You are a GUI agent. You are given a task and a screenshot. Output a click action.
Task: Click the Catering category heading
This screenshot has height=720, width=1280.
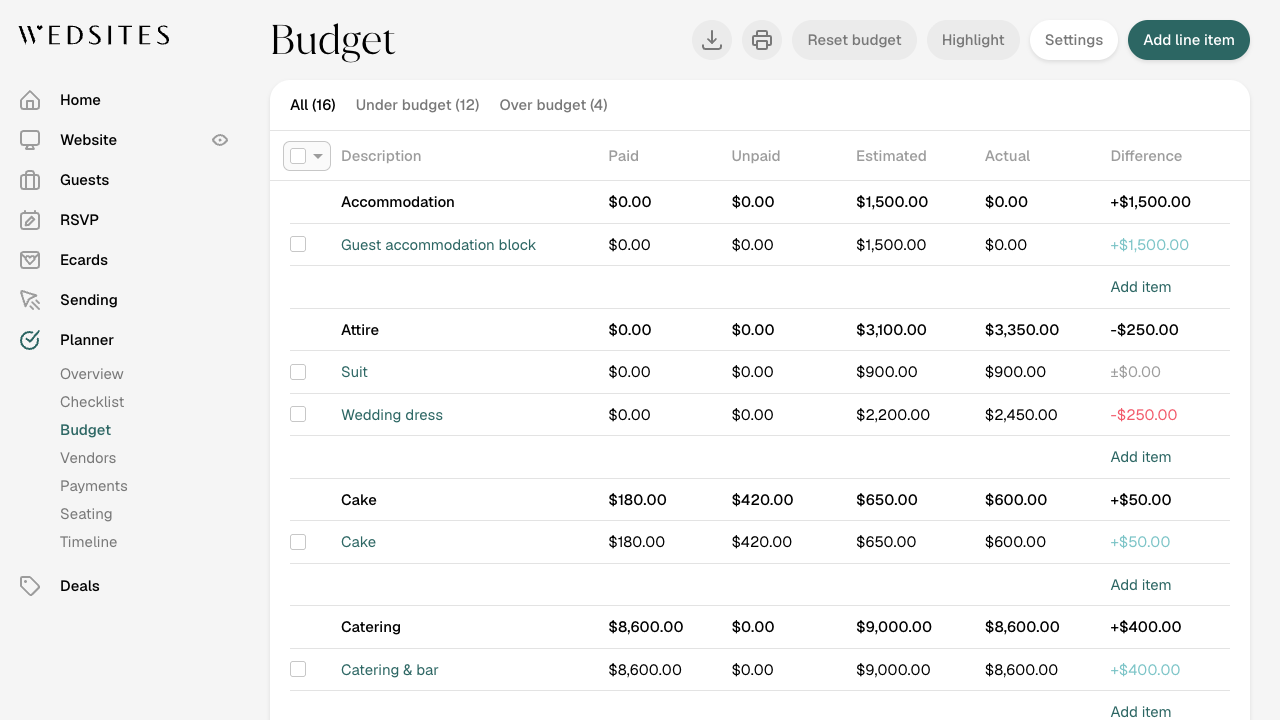tap(371, 627)
